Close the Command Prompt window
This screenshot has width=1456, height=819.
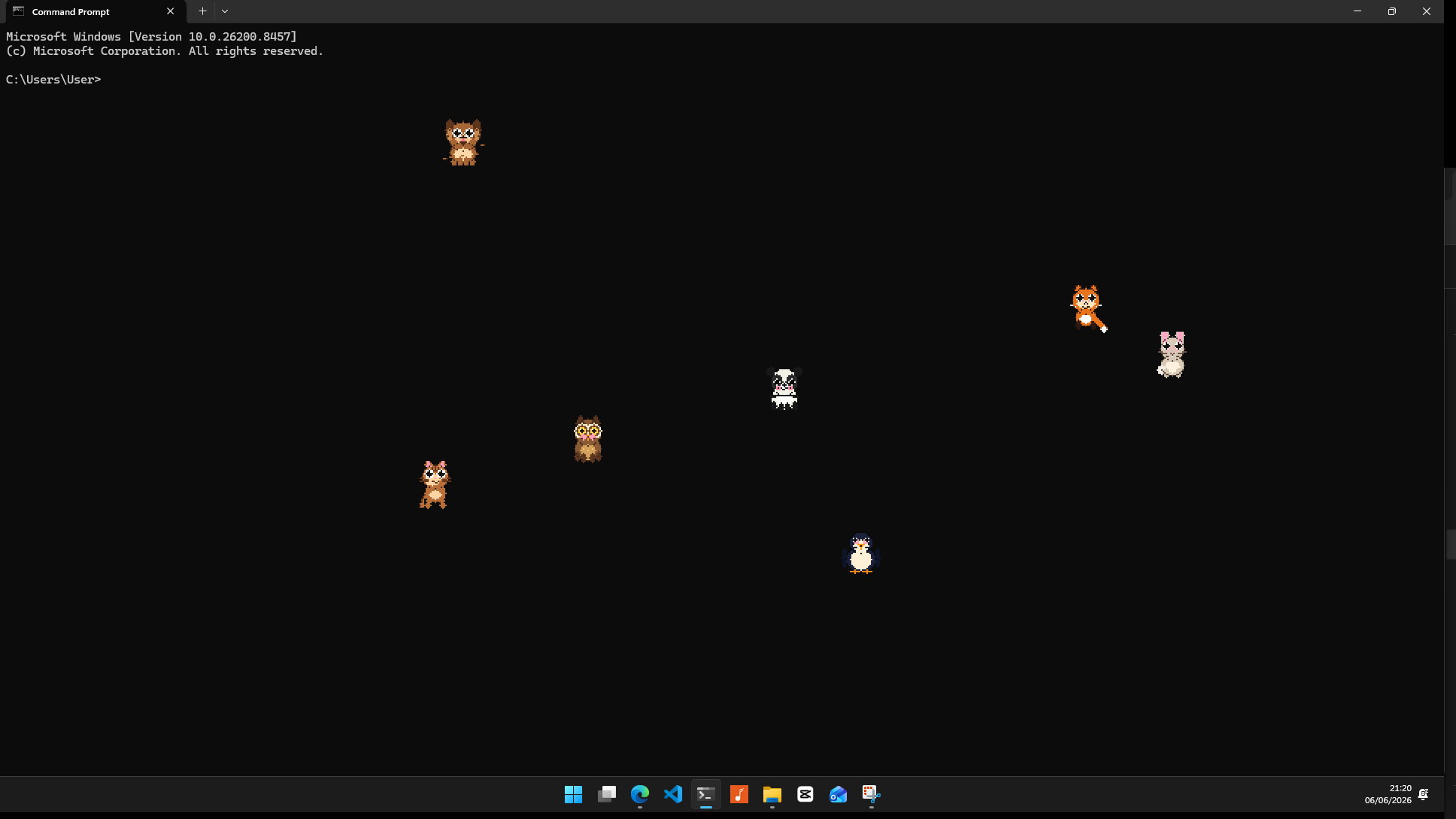(1427, 11)
